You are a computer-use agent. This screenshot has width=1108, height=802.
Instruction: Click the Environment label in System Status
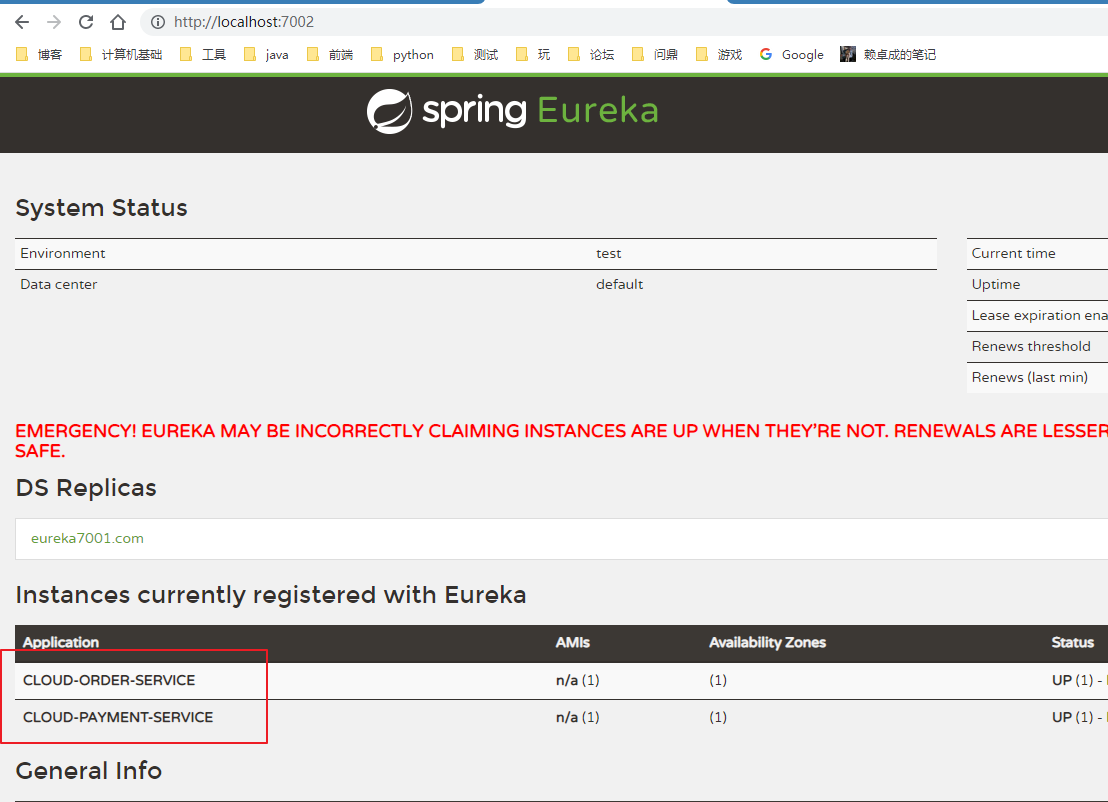(x=63, y=254)
